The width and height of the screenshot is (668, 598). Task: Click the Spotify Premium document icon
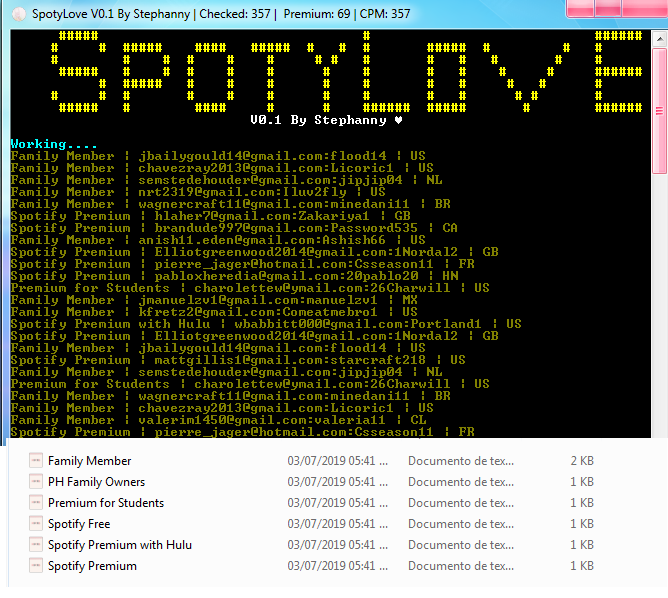tap(36, 566)
